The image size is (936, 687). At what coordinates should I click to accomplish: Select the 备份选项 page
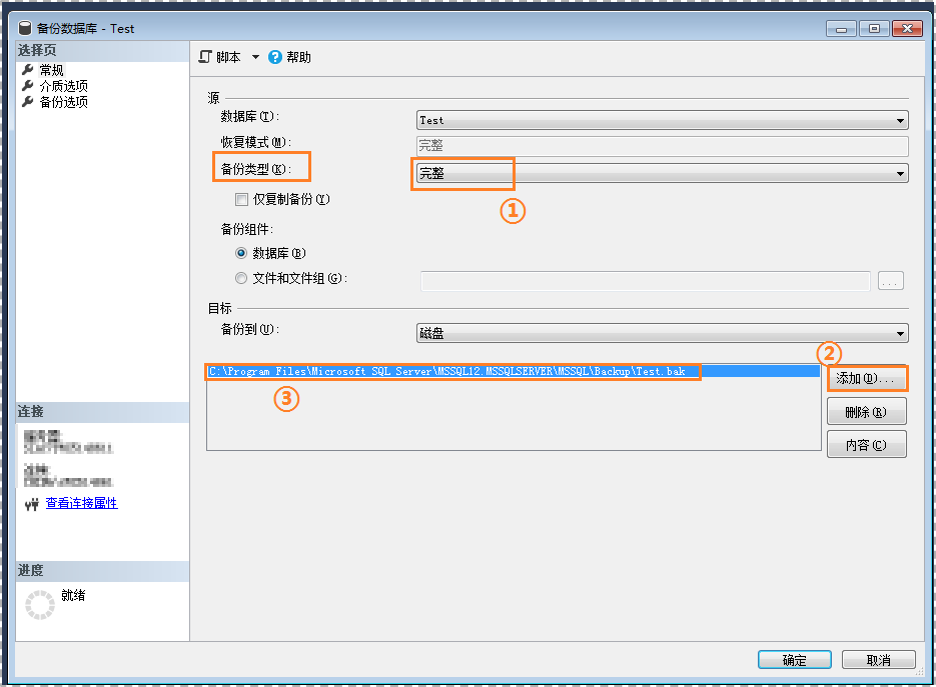coord(63,102)
